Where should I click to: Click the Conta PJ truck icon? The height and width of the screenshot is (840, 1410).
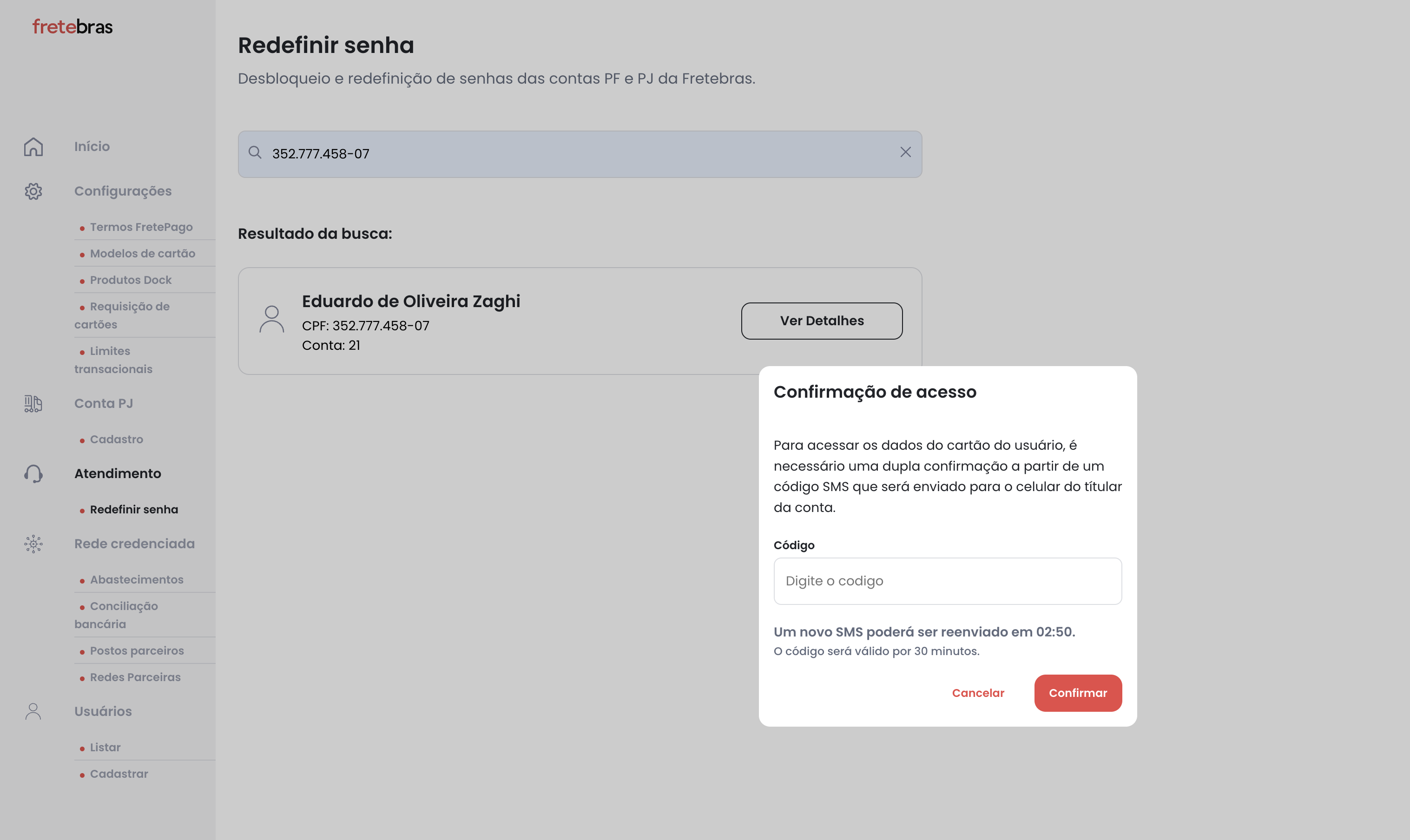[33, 404]
